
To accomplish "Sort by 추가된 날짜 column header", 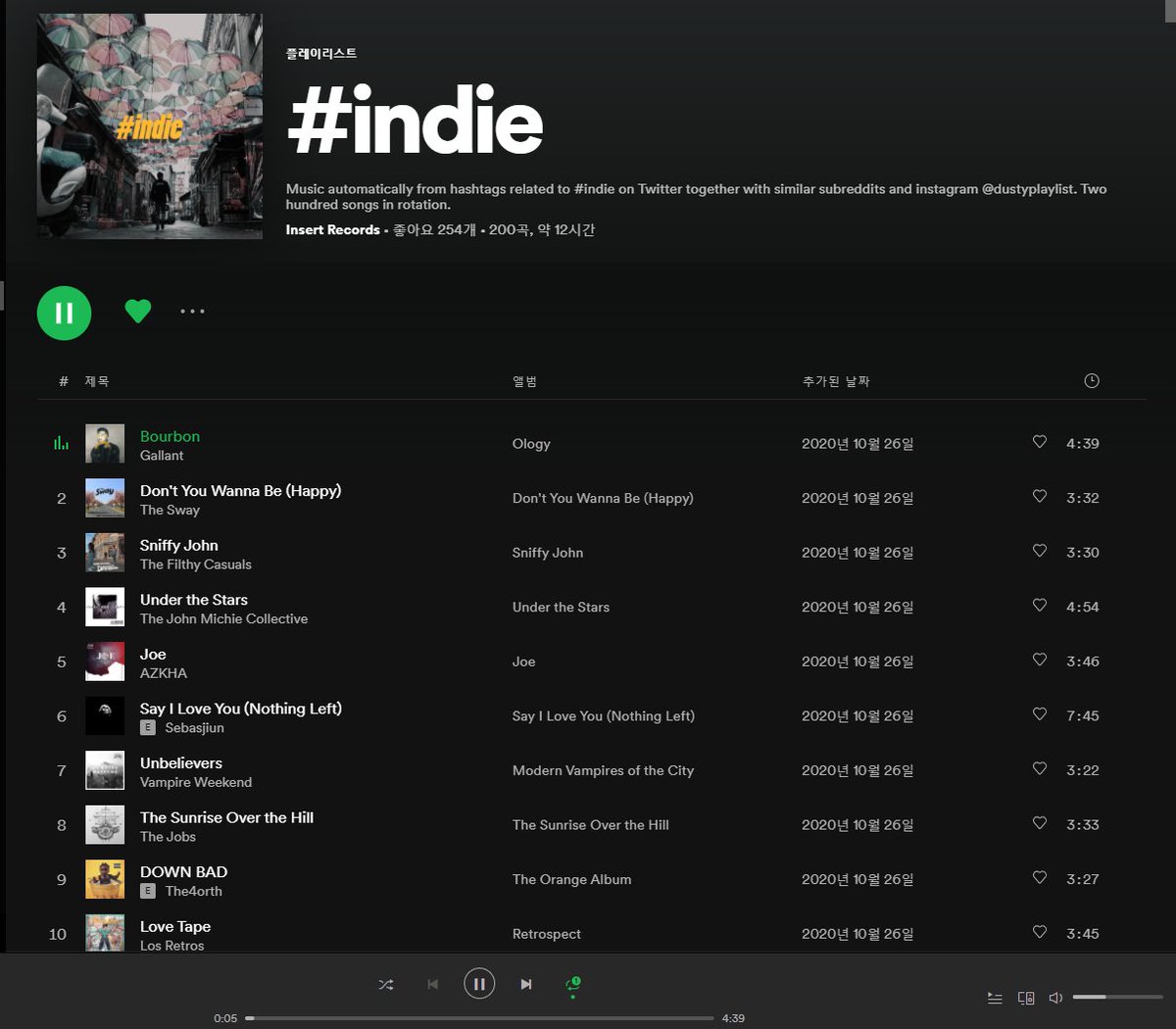I will (836, 381).
